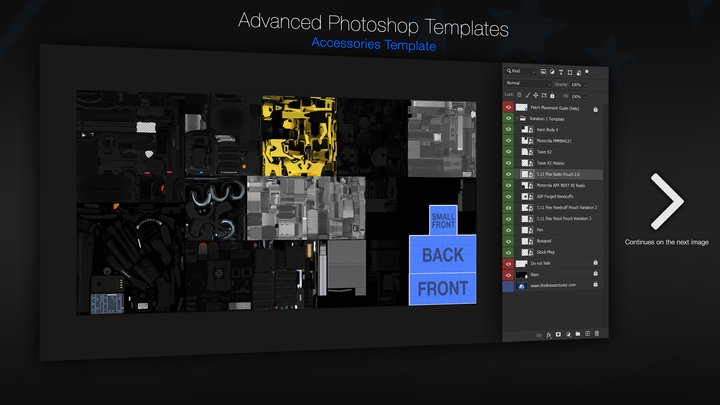This screenshot has width=720, height=405.
Task: Delete layer trash icon
Action: pyautogui.click(x=597, y=333)
